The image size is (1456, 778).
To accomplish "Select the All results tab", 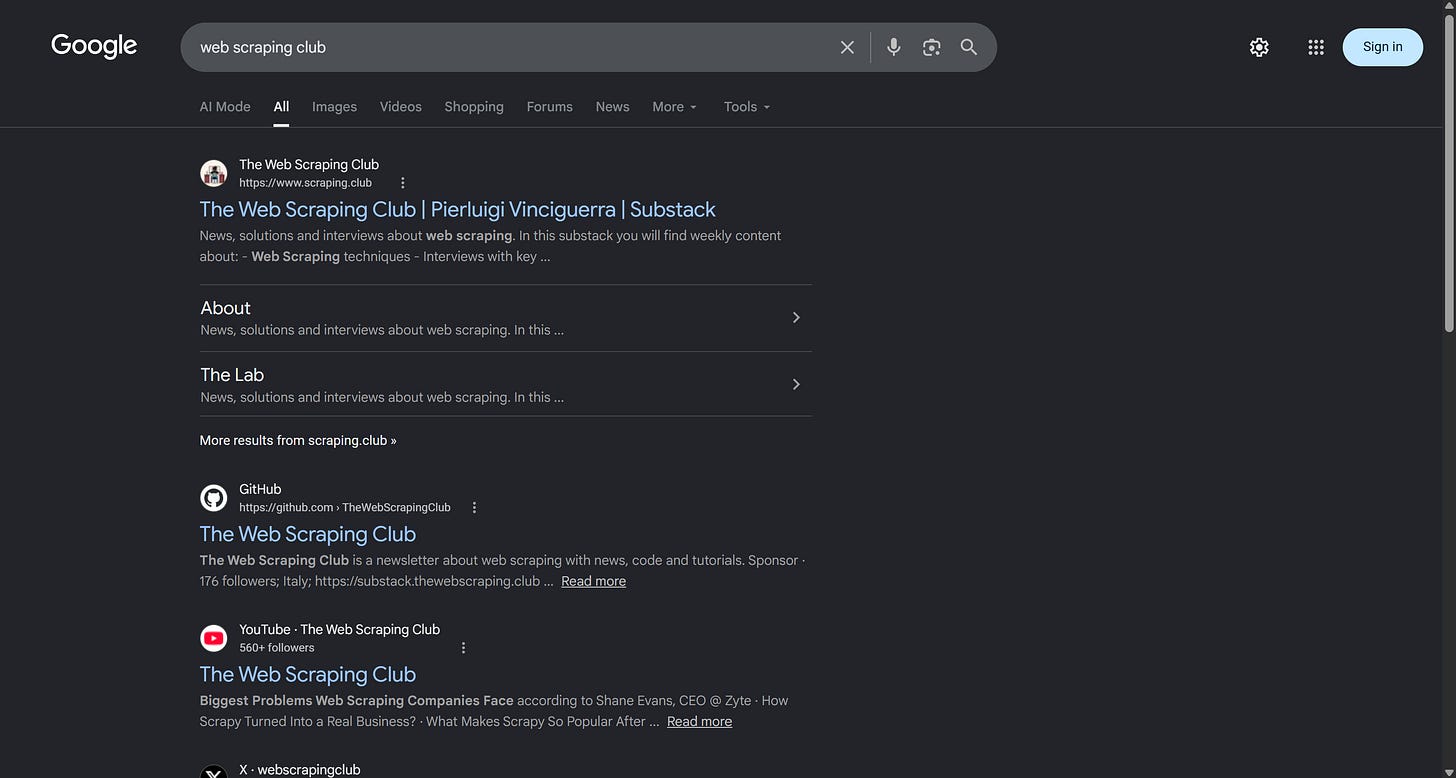I will pos(281,107).
